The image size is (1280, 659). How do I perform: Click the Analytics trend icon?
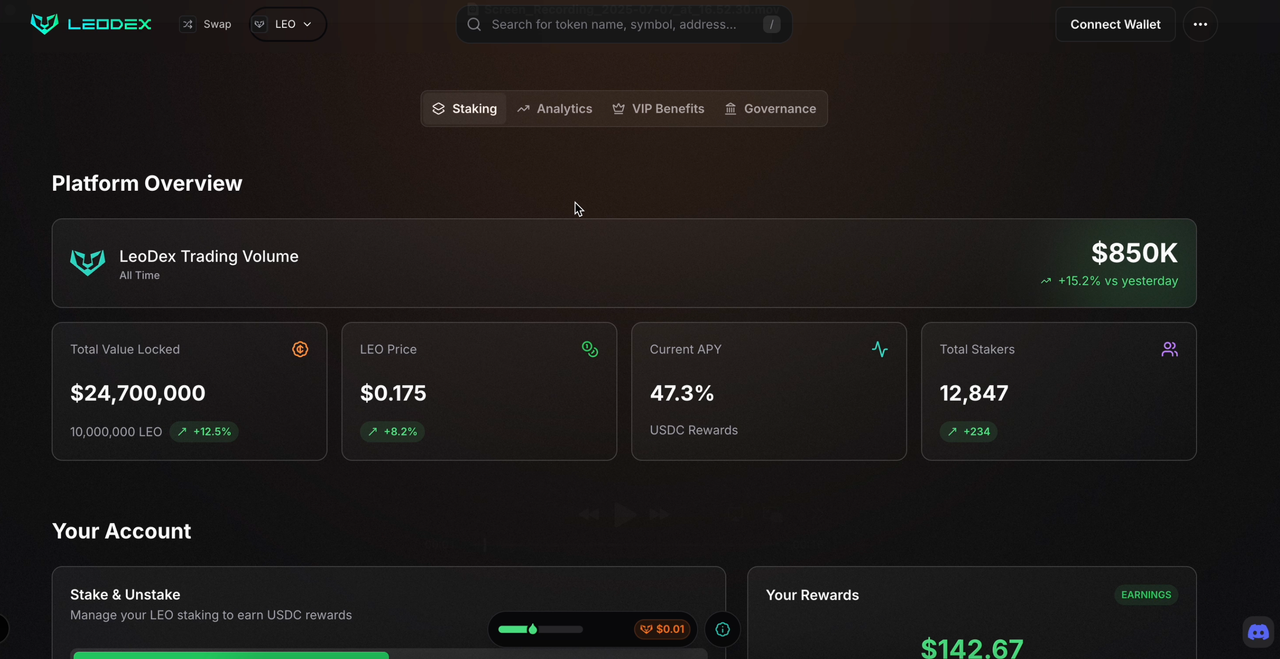pyautogui.click(x=523, y=109)
